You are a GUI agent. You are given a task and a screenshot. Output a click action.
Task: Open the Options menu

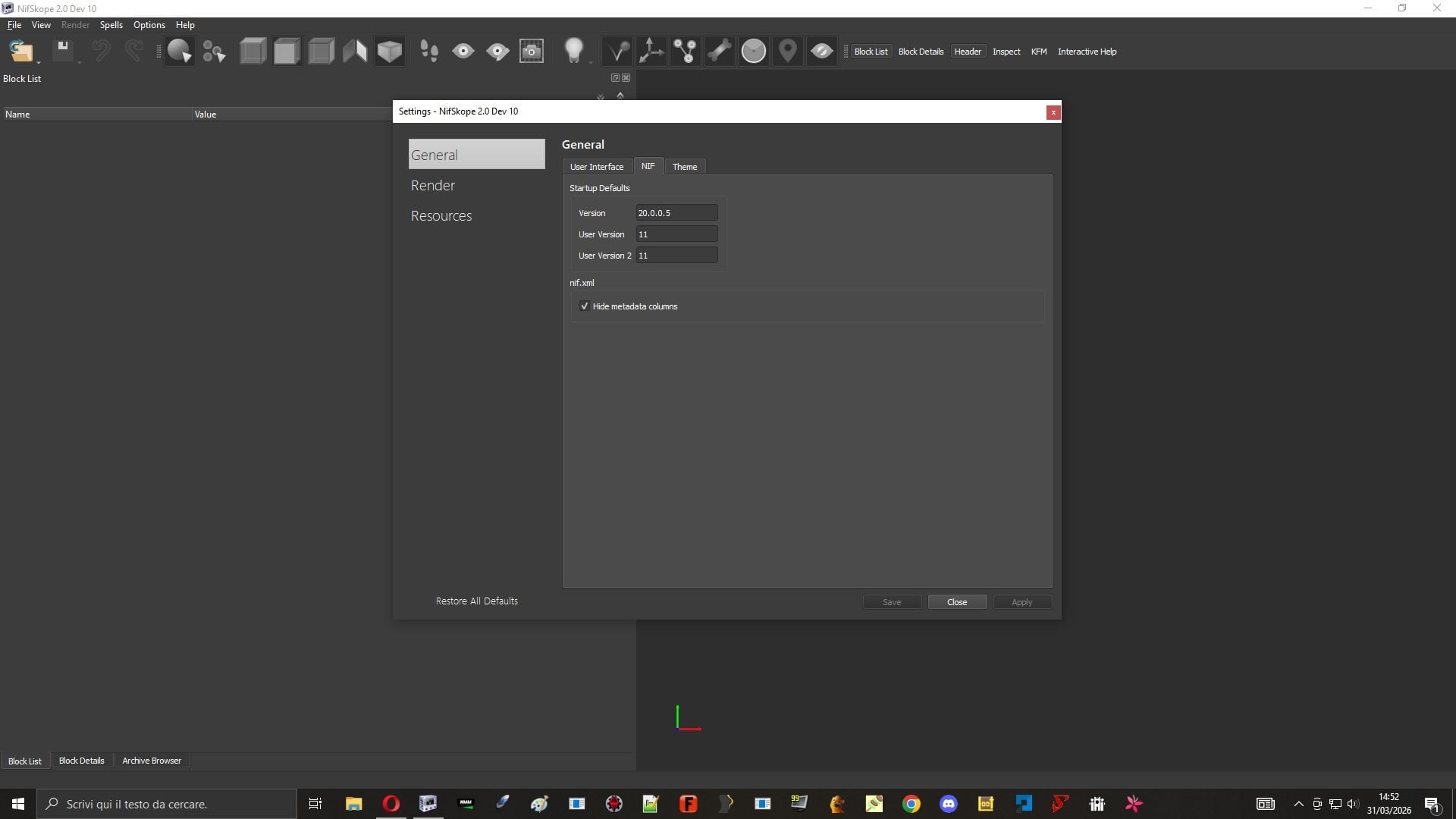(x=149, y=25)
